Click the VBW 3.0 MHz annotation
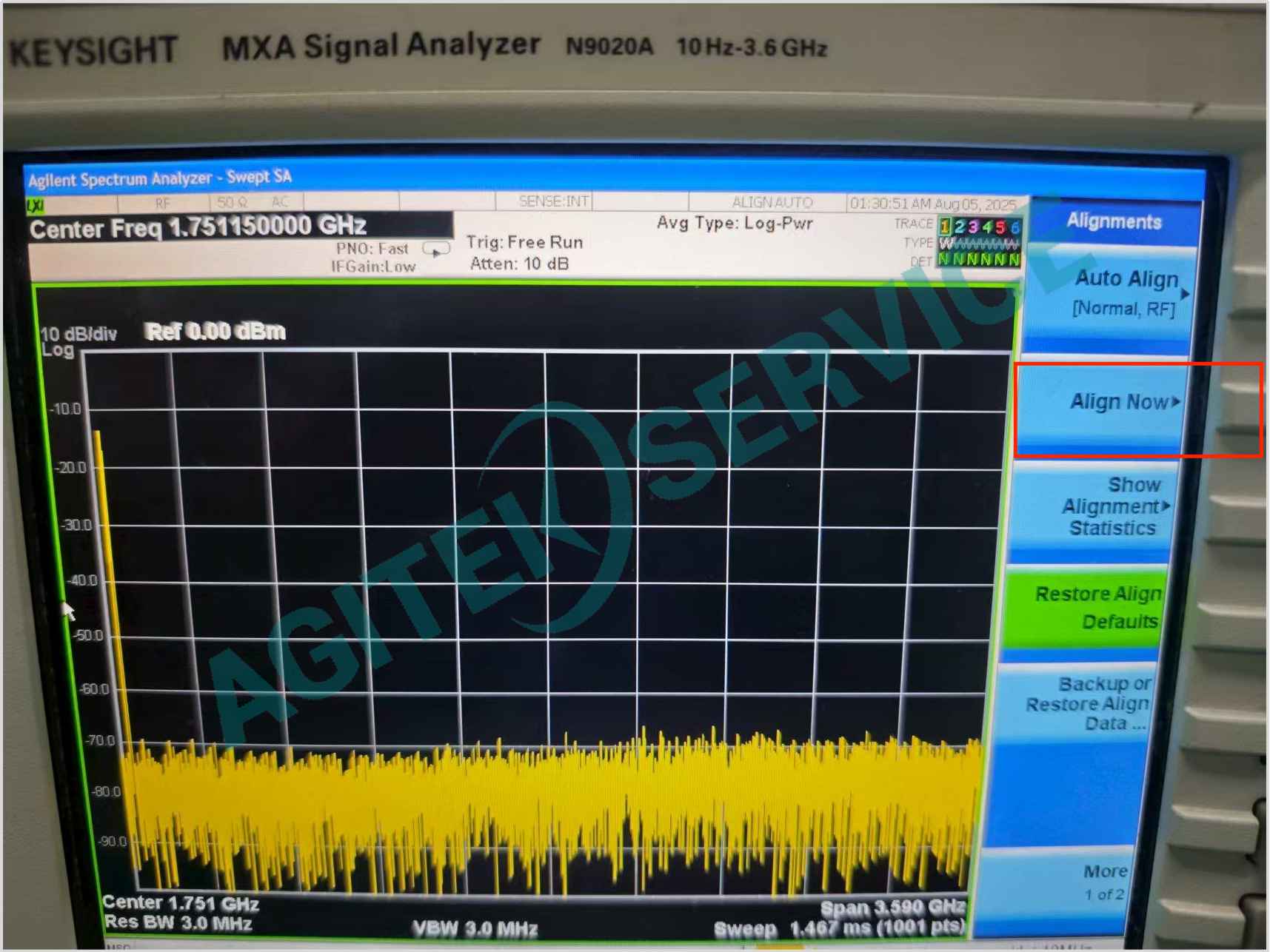The height and width of the screenshot is (952, 1270). [x=475, y=928]
